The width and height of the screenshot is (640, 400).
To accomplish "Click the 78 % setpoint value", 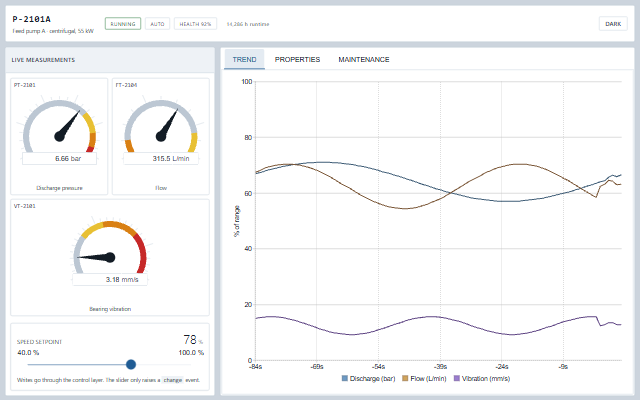I will (193, 340).
